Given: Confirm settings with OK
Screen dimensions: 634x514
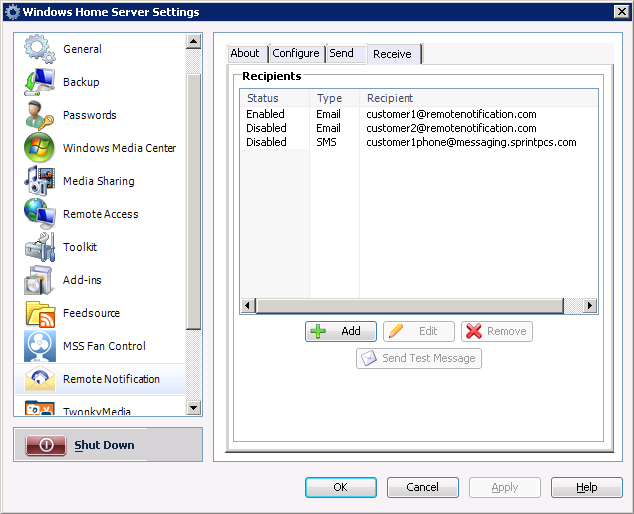Looking at the screenshot, I should coord(341,487).
